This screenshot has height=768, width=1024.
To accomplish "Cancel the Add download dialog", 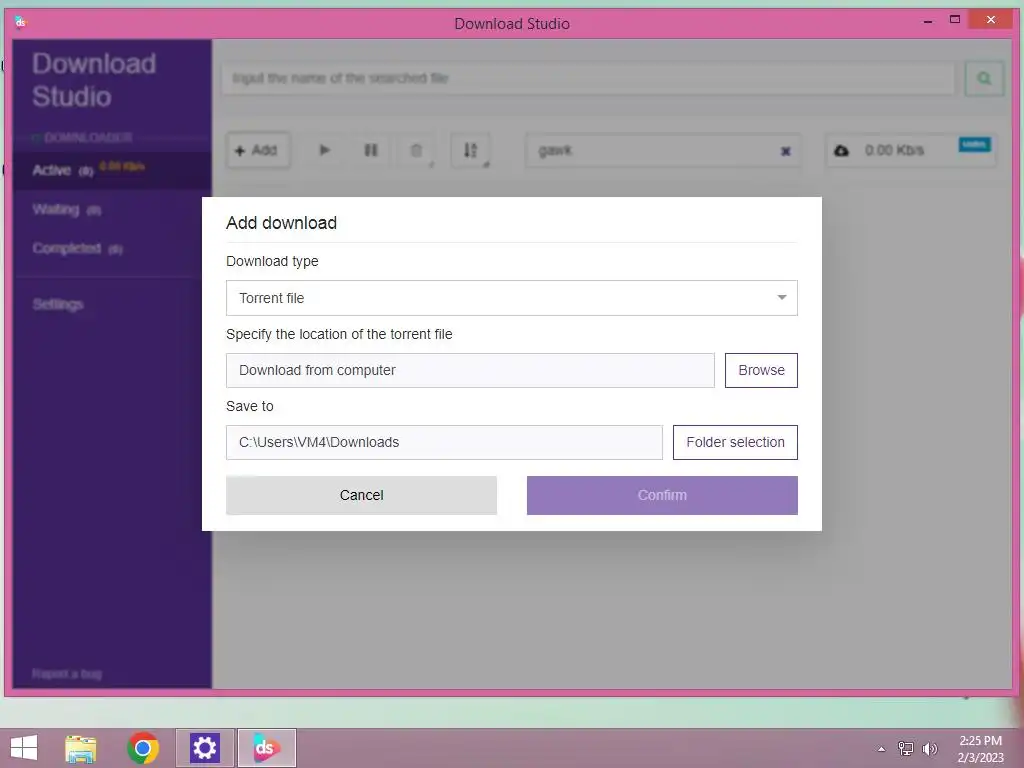I will [x=361, y=495].
